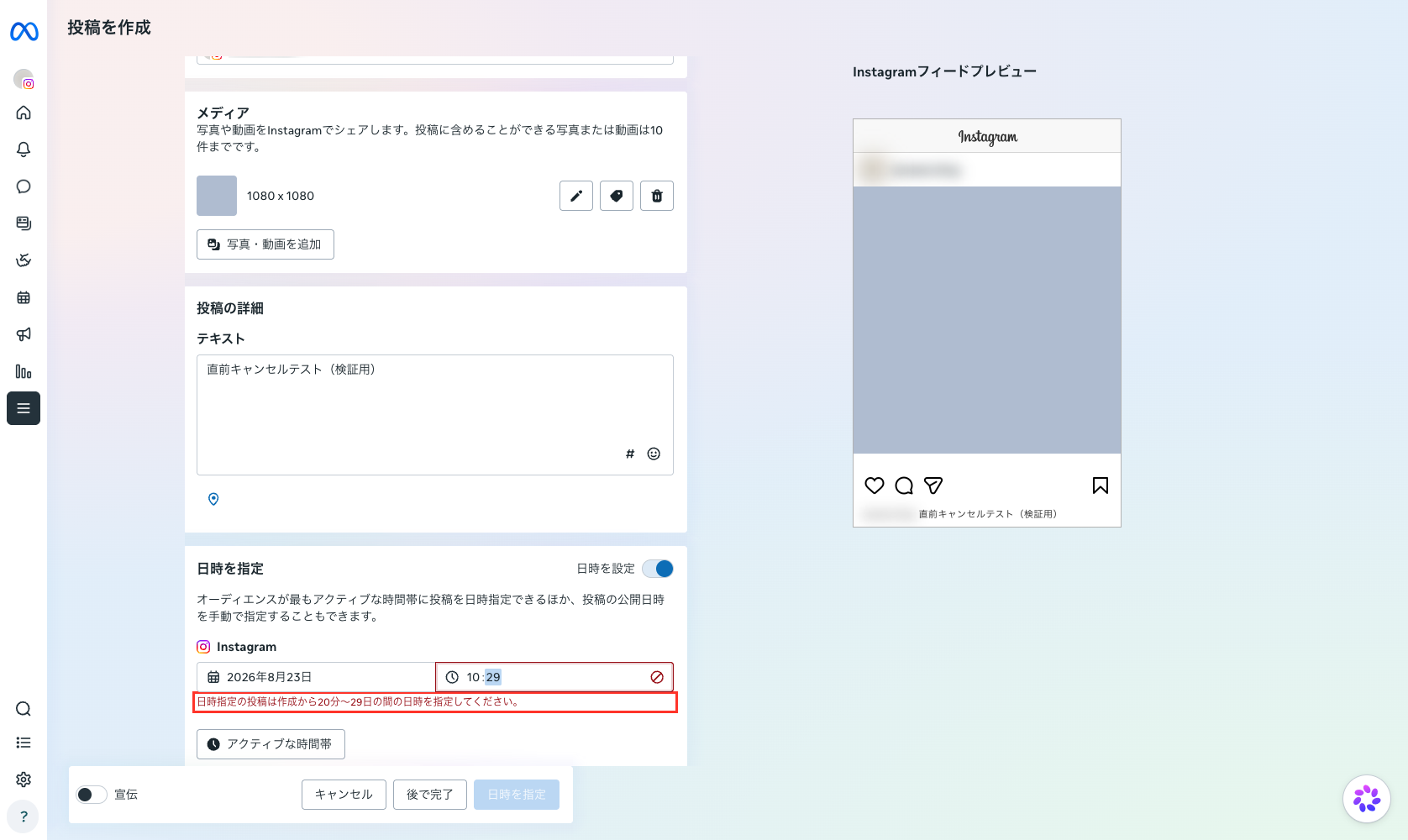The width and height of the screenshot is (1408, 840).
Task: Click the hour value 10 in time field
Action: tap(473, 677)
